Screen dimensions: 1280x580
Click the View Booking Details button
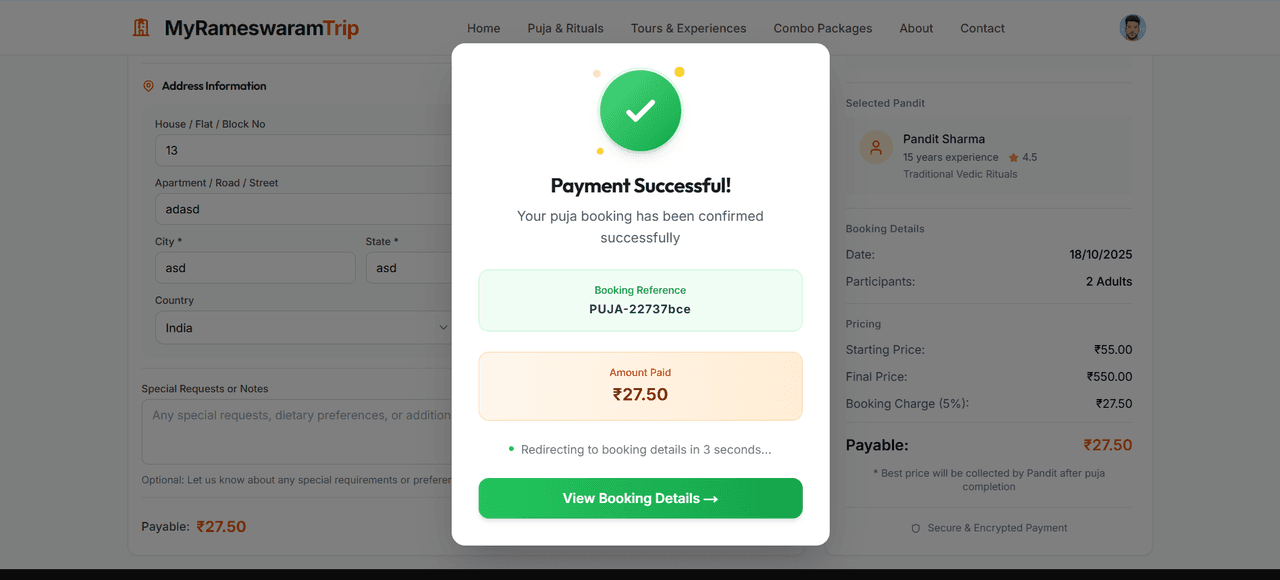point(640,498)
